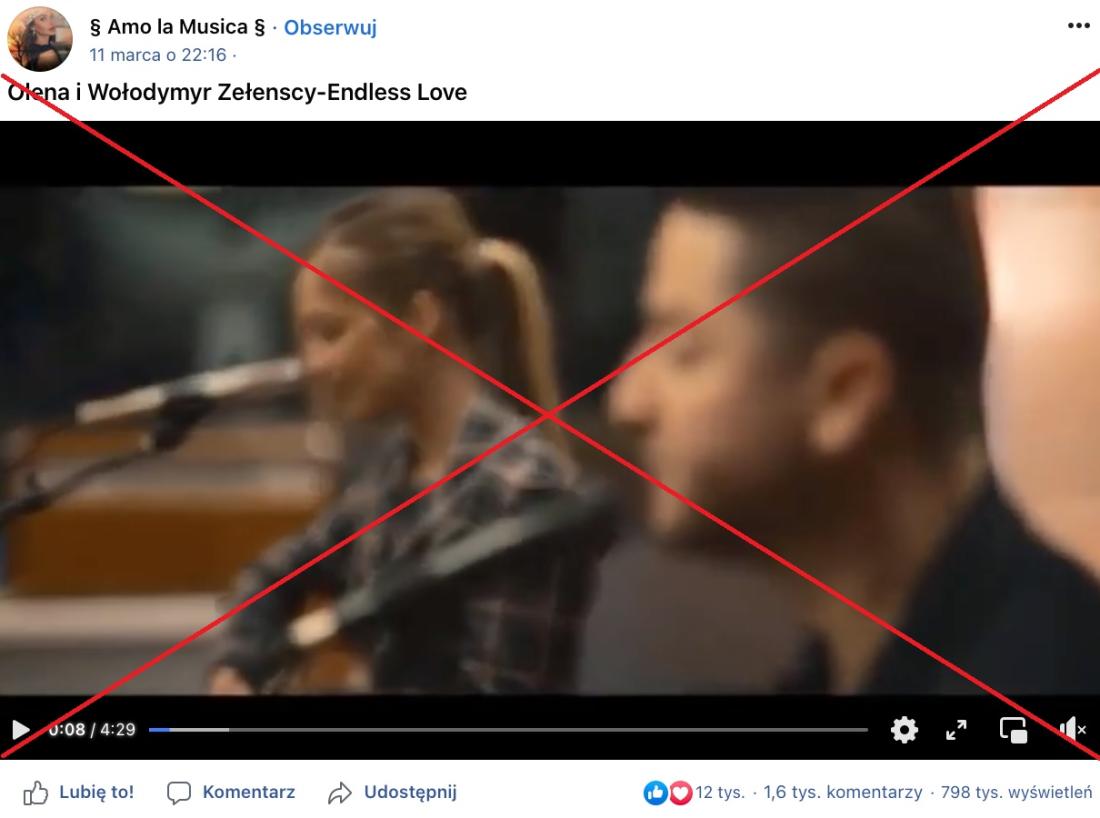This screenshot has height=818, width=1100.
Task: Play the video
Action: 21,730
